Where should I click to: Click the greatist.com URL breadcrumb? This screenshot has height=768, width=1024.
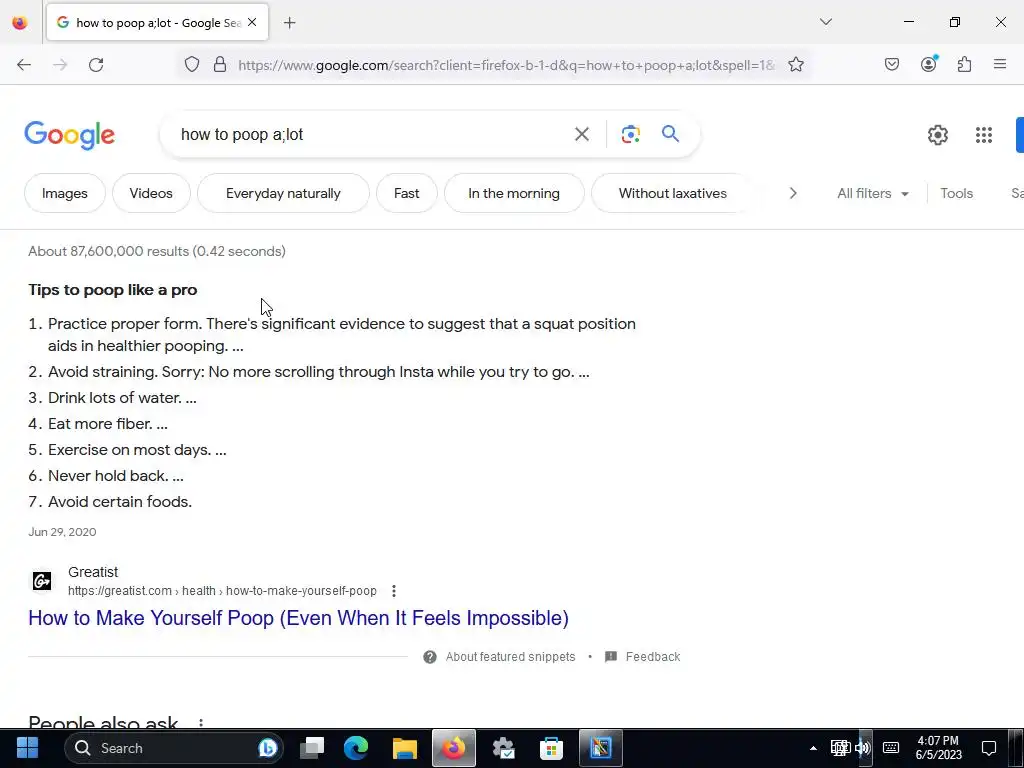click(222, 591)
